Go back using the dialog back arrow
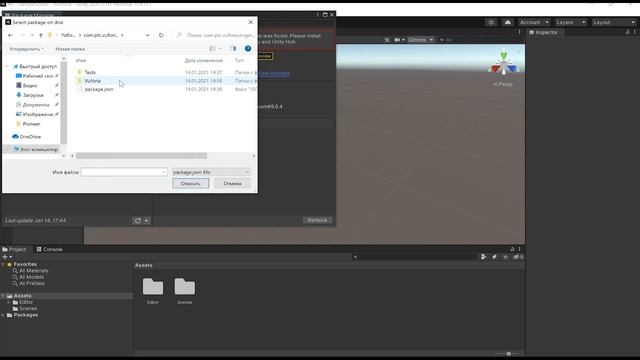The width and height of the screenshot is (640, 360). [x=10, y=36]
